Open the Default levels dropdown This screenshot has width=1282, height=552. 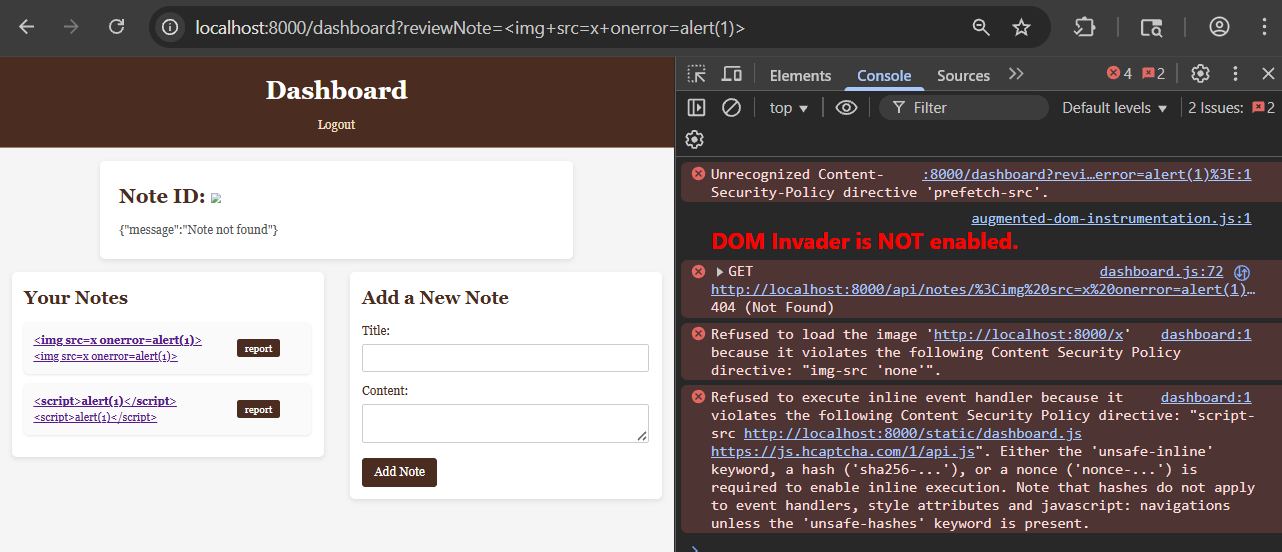[x=1114, y=108]
